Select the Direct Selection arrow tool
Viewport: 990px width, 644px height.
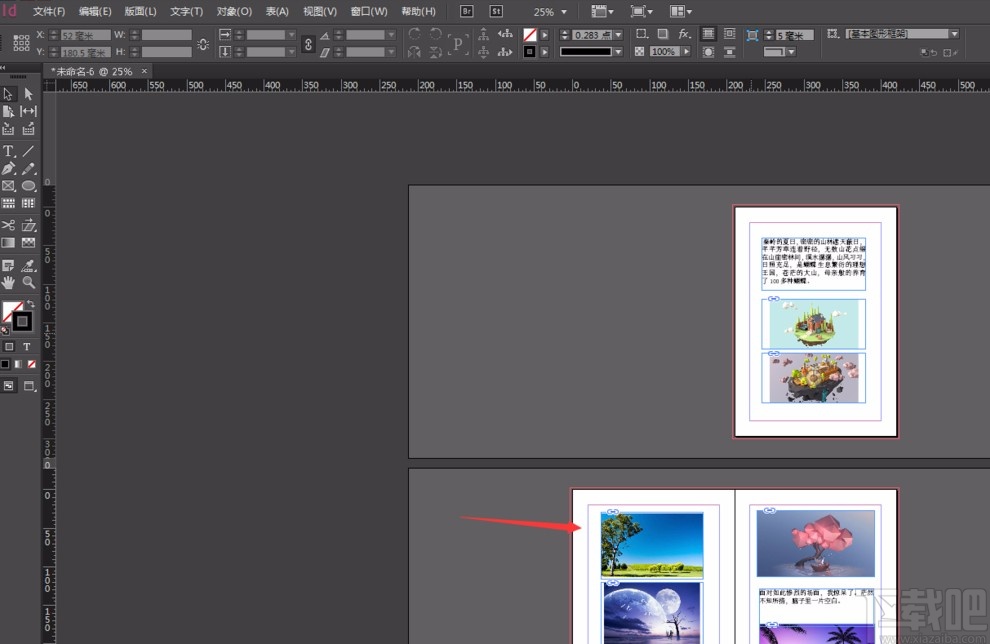(28, 94)
